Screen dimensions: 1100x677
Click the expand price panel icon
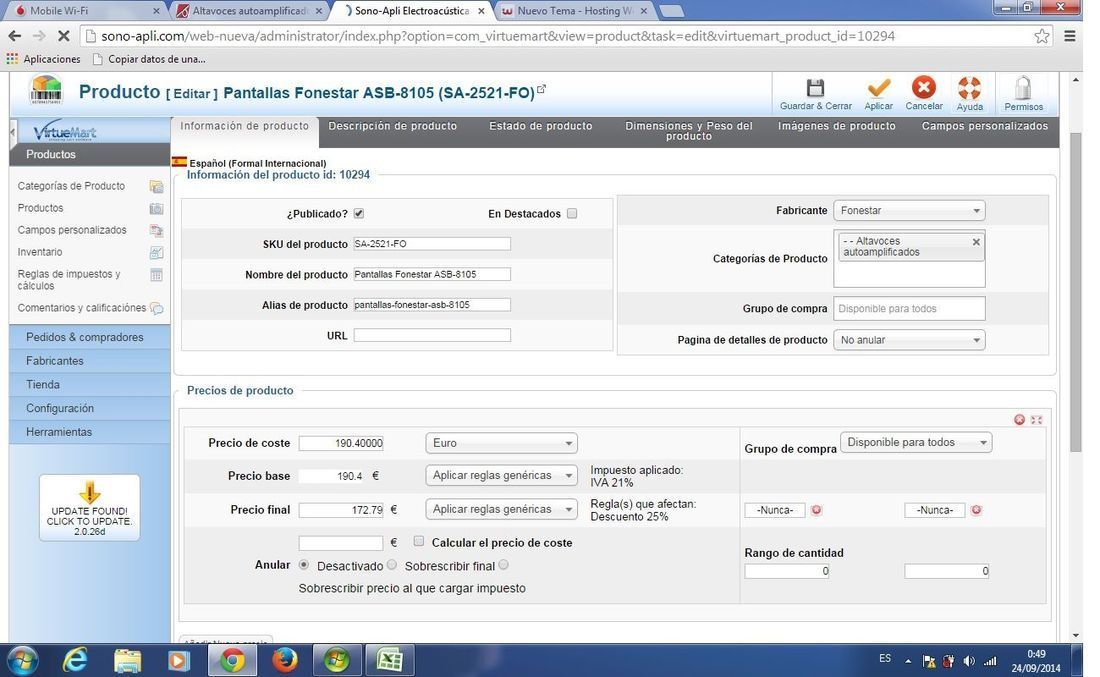pos(1036,420)
